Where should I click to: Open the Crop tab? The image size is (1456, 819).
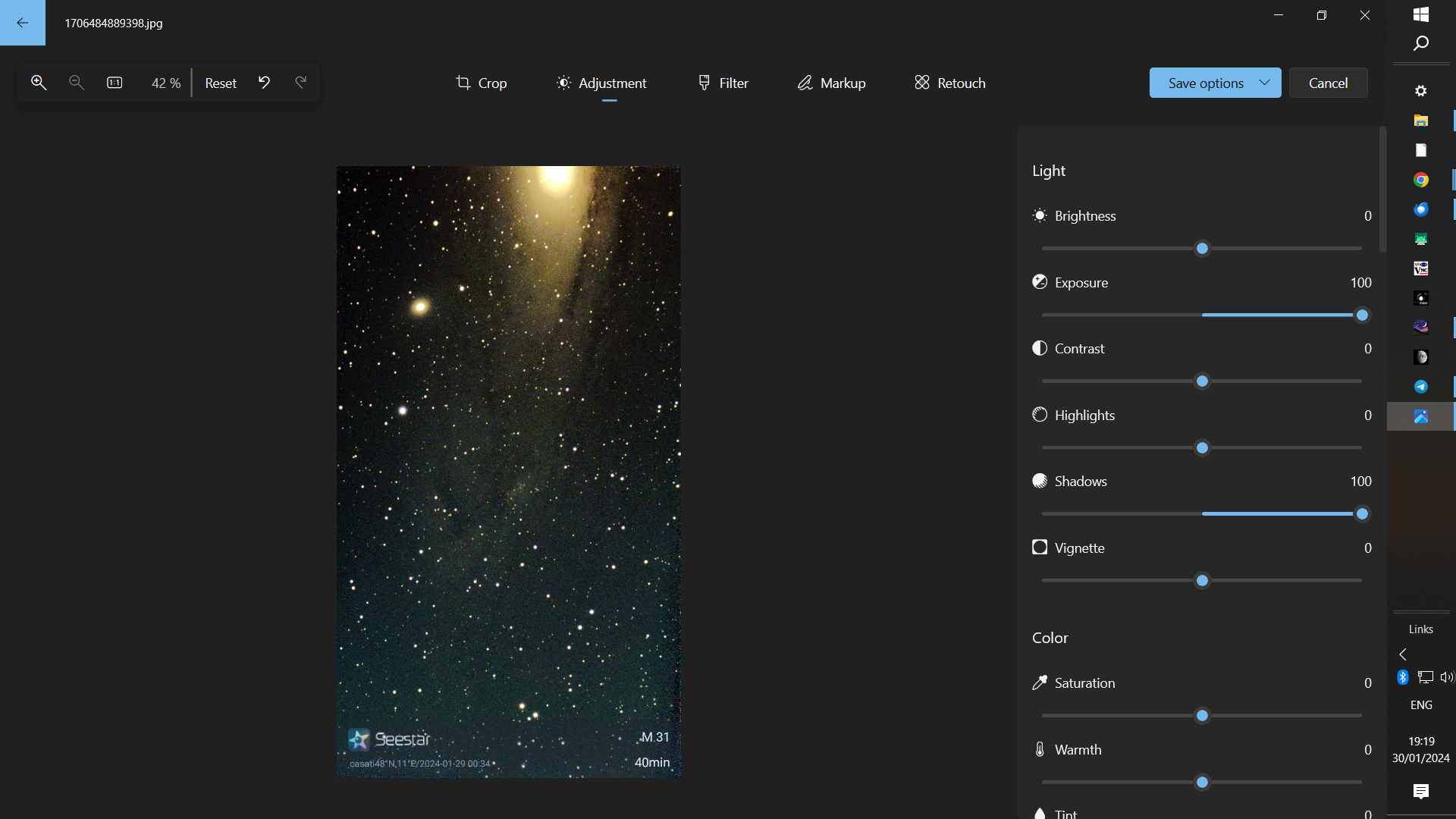coord(482,83)
